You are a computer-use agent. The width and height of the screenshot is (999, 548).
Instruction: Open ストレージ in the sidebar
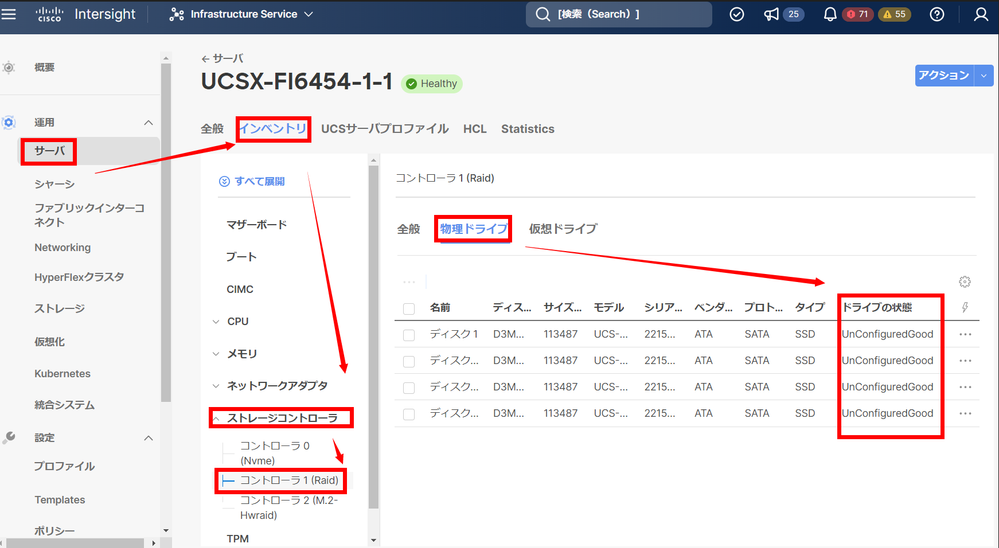tap(59, 308)
